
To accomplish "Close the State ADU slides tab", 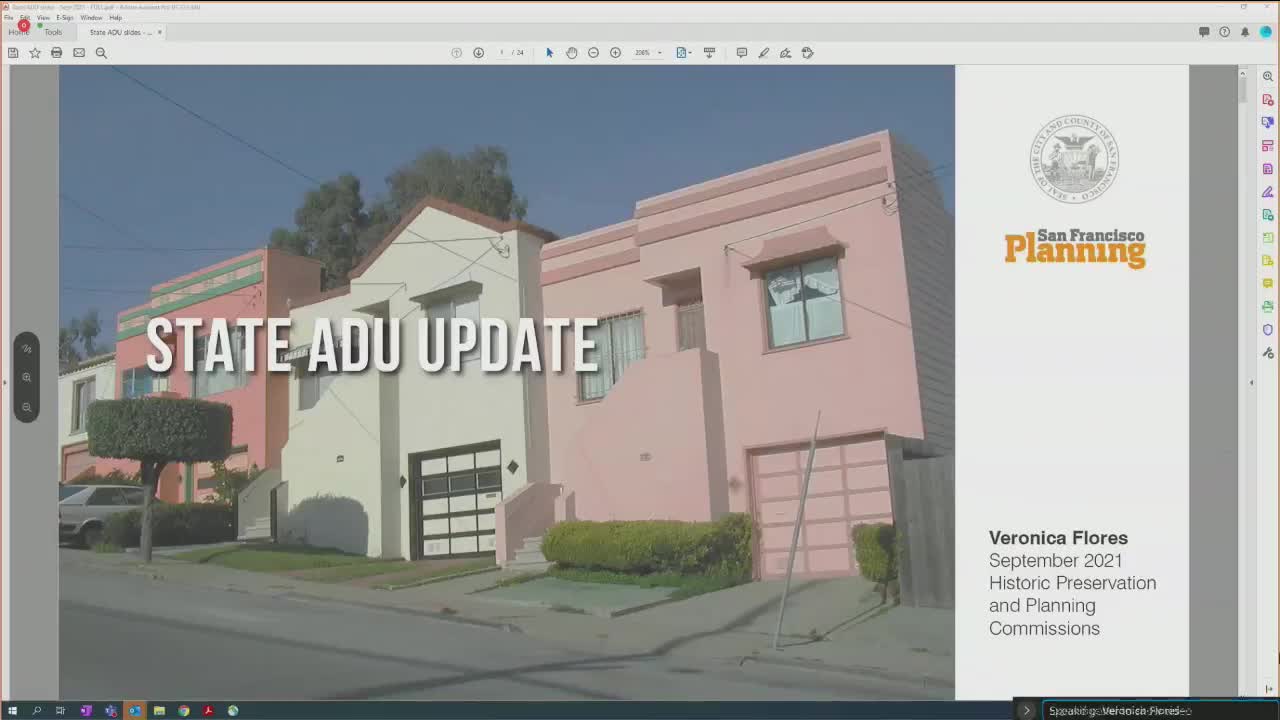I will 159,32.
